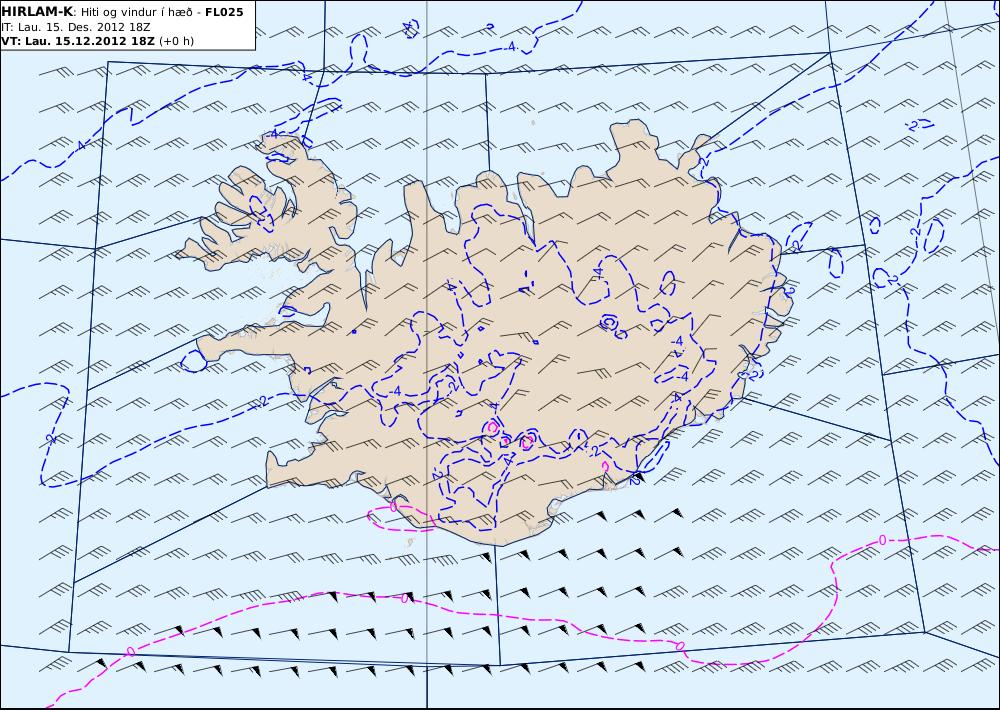Click the HIRLAM-K model title text
The image size is (1000, 710).
point(38,12)
